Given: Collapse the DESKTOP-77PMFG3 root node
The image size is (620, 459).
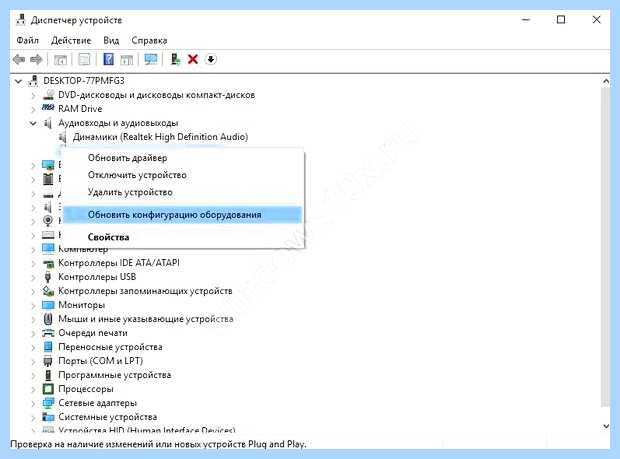Looking at the screenshot, I should tap(19, 81).
